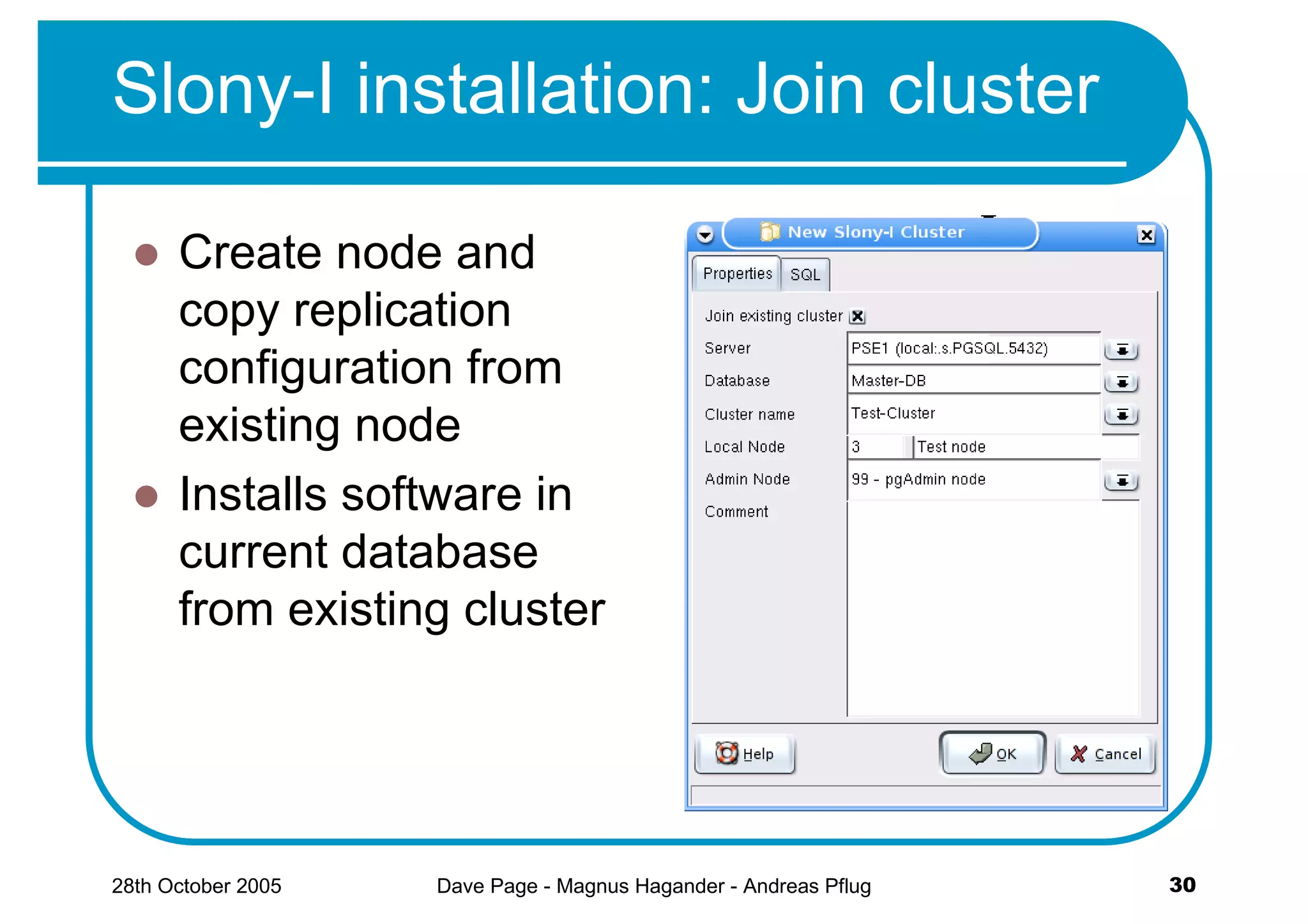Click the Cluster name label
Viewport: 1308px width, 924px height.
750,414
